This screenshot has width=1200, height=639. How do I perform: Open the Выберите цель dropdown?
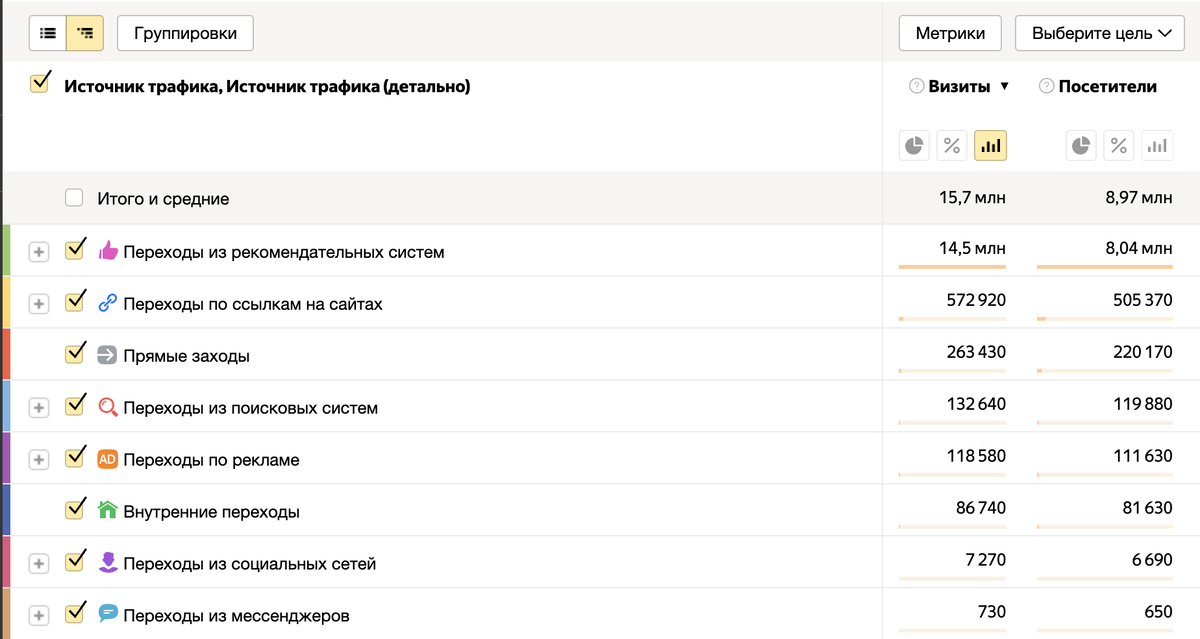(1100, 33)
